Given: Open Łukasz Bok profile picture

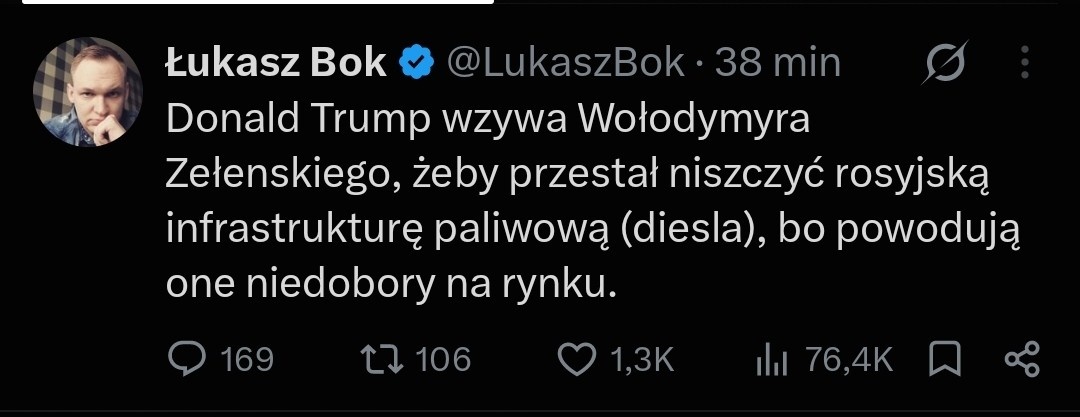Looking at the screenshot, I should coord(87,92).
